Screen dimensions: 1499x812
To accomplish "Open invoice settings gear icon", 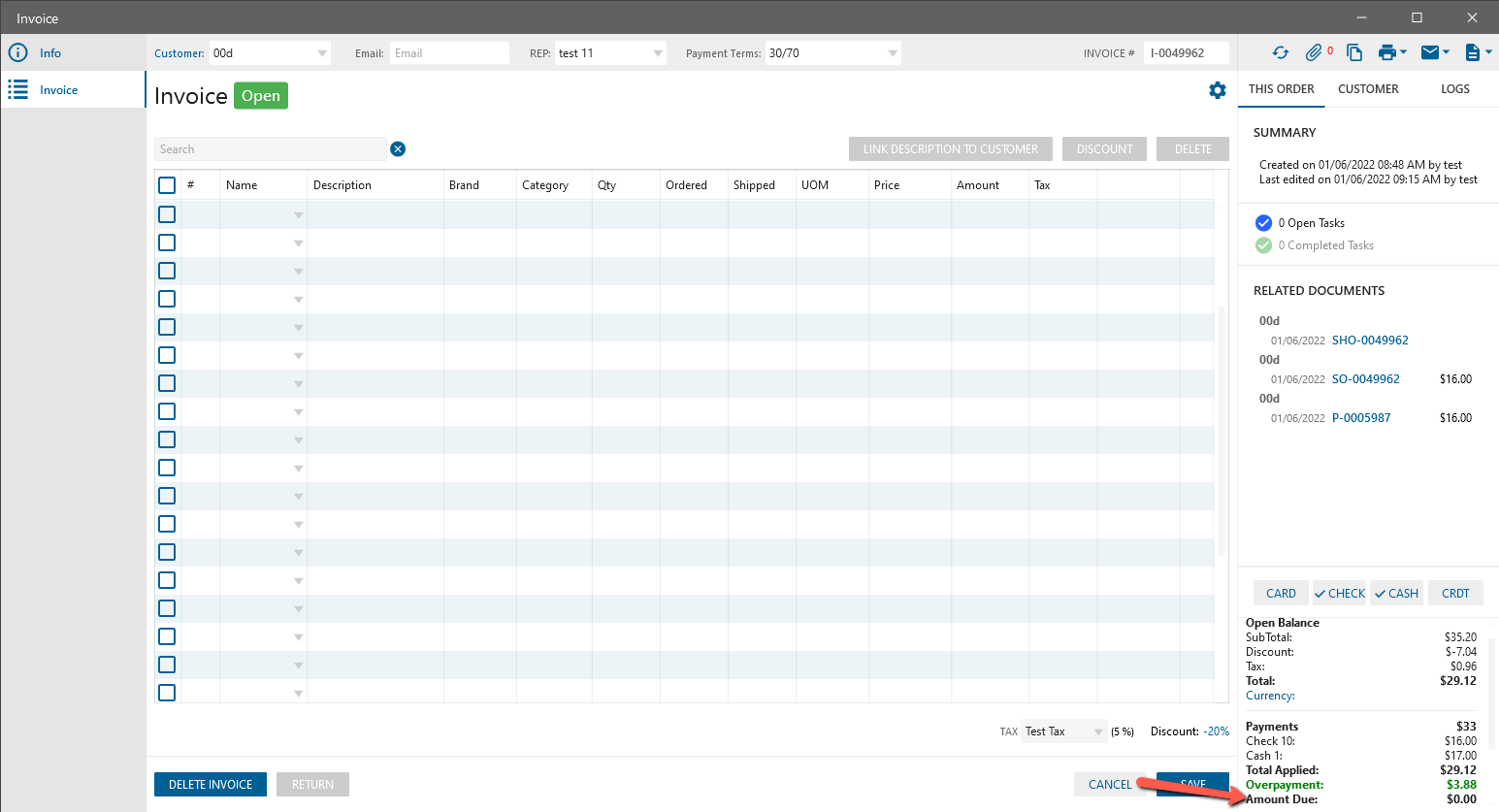I will tap(1218, 90).
